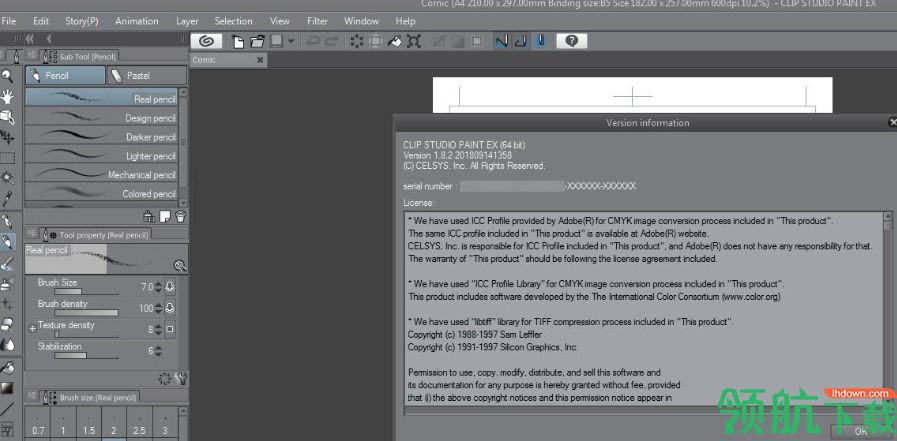897x441 pixels.
Task: Click the Fill bucket icon in the toolbar
Action: coord(394,41)
